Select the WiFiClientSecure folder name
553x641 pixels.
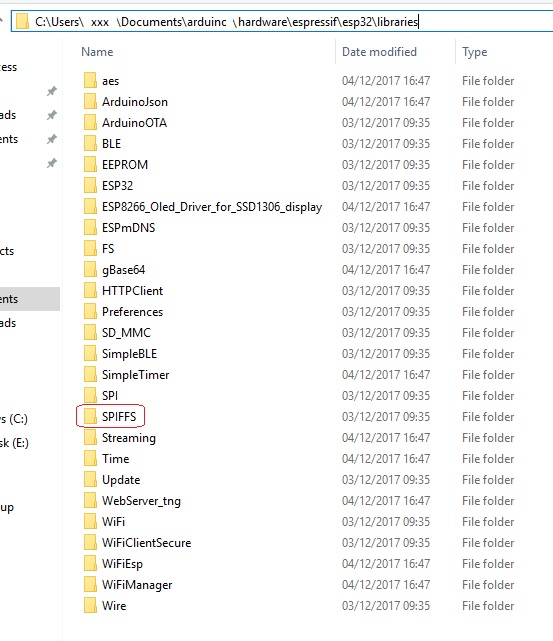tap(146, 542)
